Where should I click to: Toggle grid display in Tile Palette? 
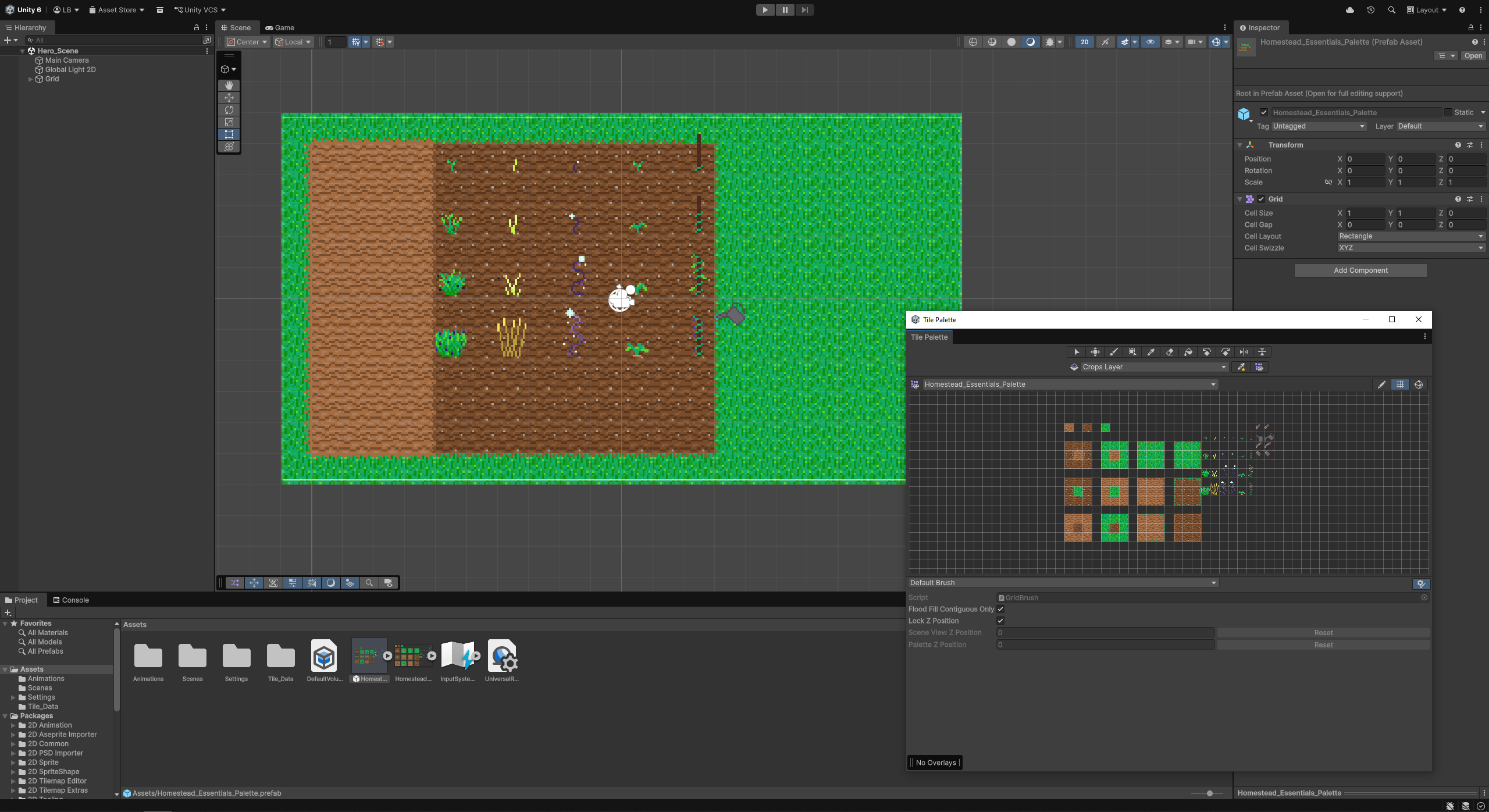(1400, 384)
